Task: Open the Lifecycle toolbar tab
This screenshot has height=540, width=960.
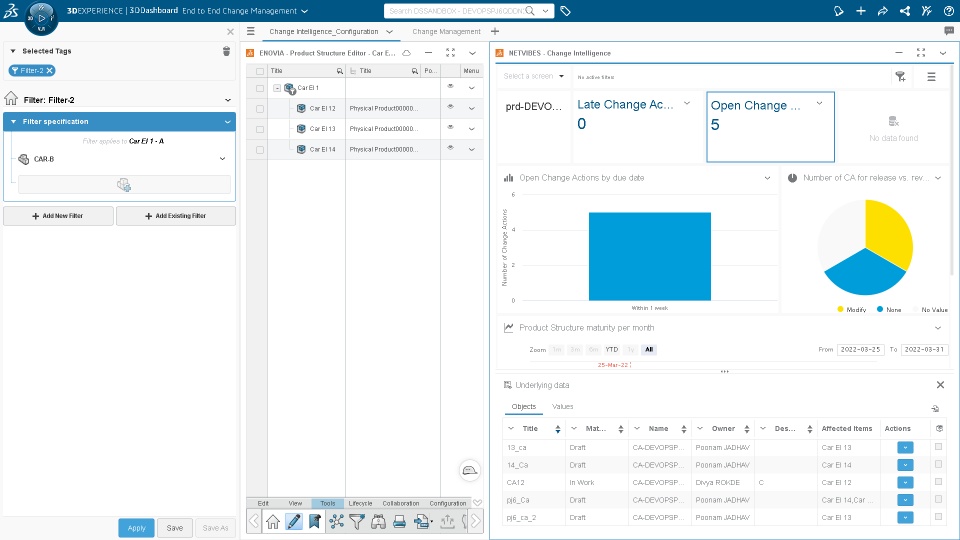Action: (x=360, y=503)
